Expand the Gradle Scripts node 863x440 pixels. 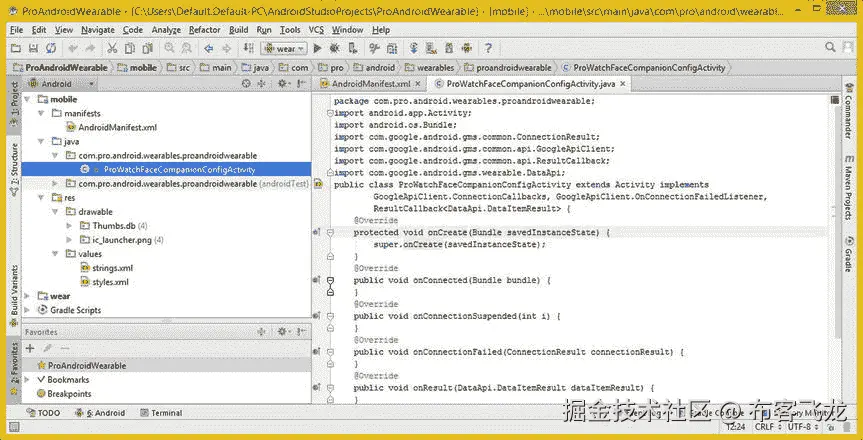[x=27, y=310]
